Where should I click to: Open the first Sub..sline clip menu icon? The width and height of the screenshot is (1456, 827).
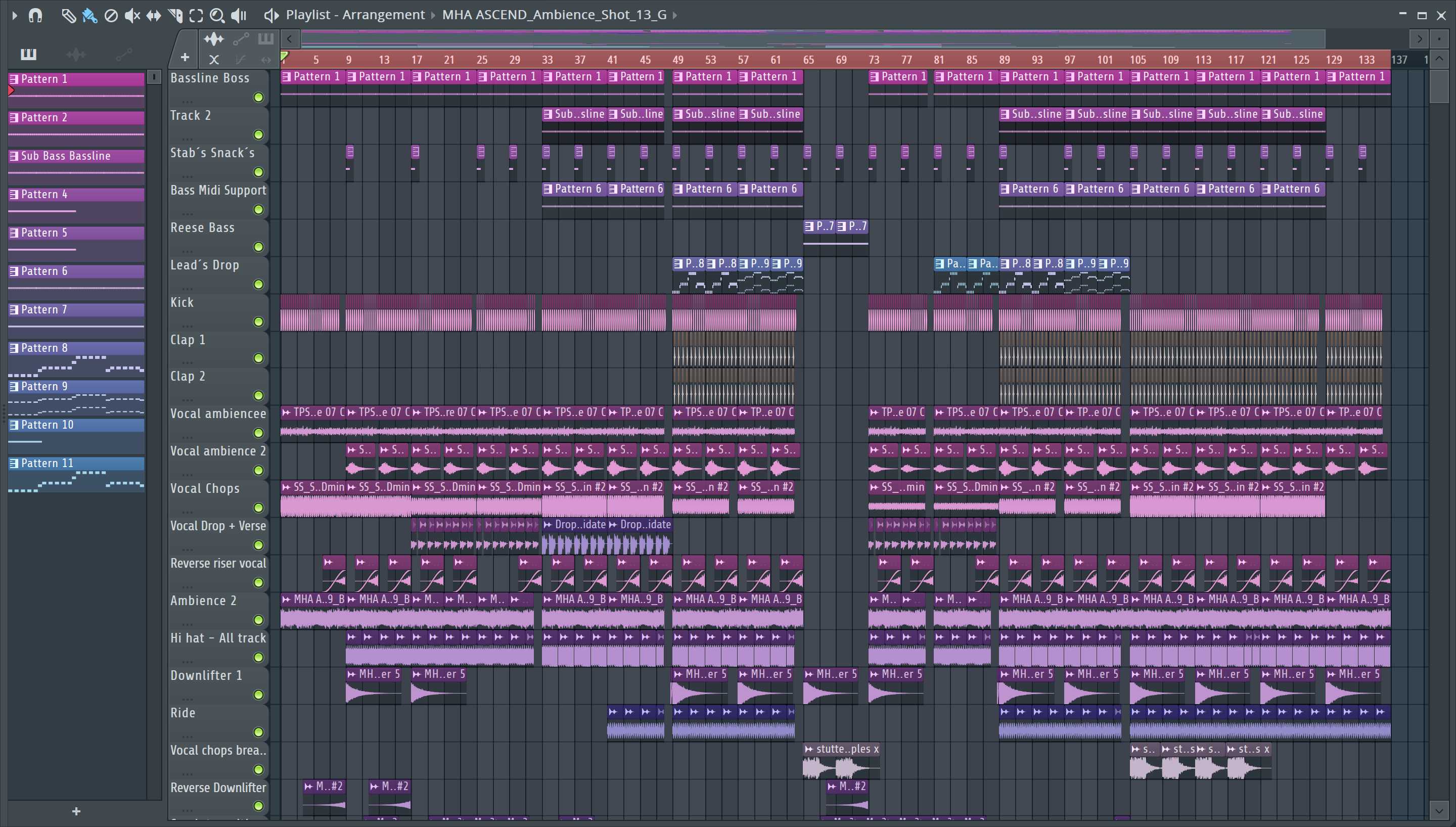coord(548,114)
